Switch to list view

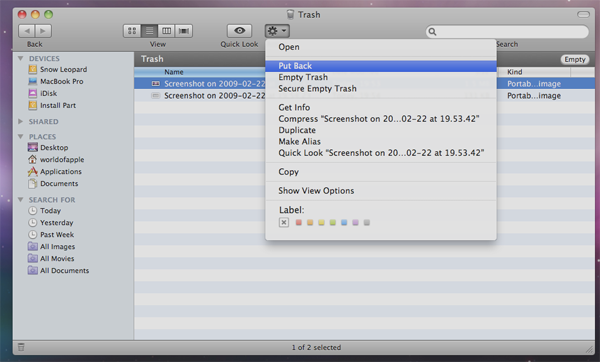pos(149,31)
